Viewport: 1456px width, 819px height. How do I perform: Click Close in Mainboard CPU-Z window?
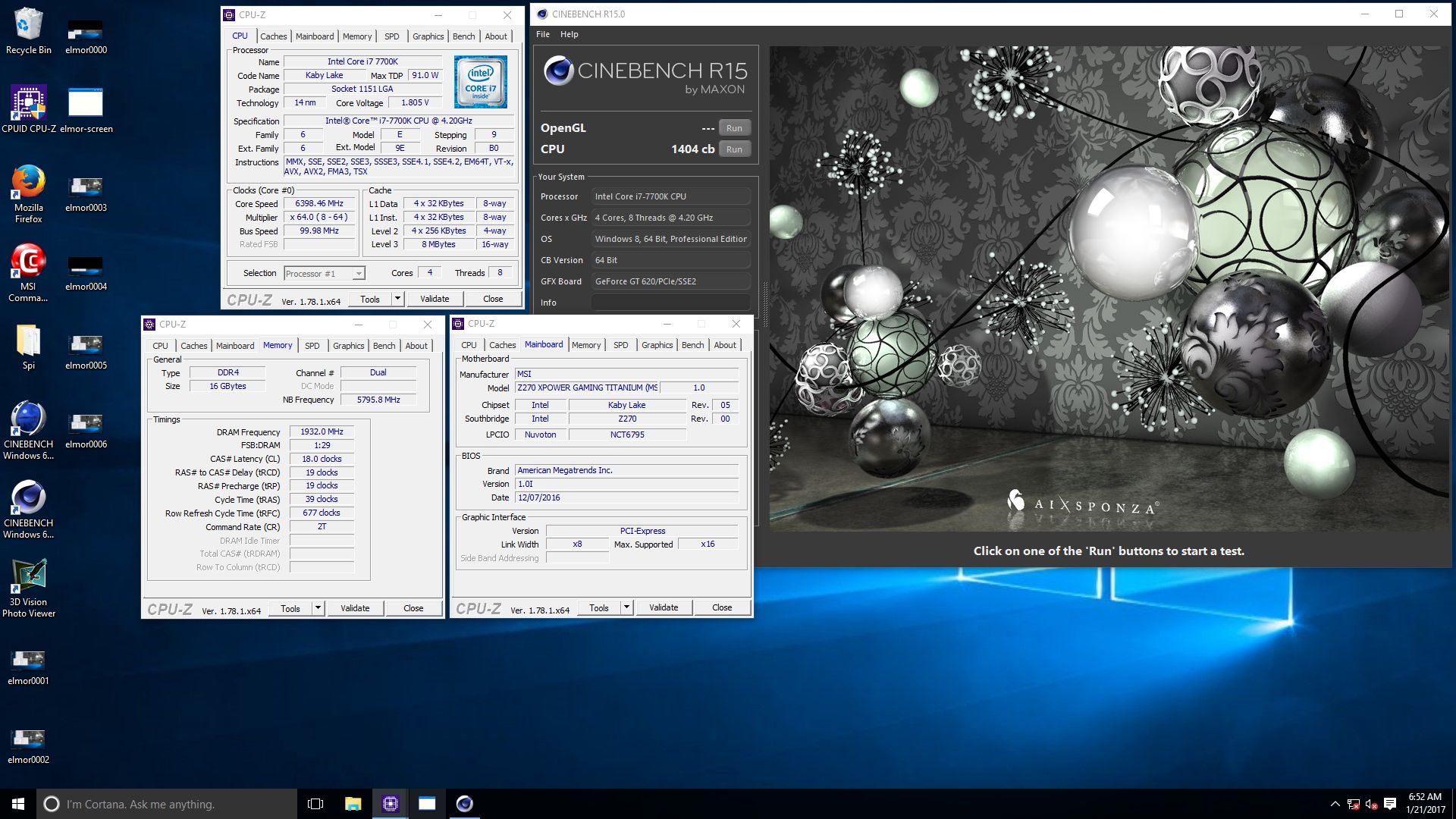[722, 607]
